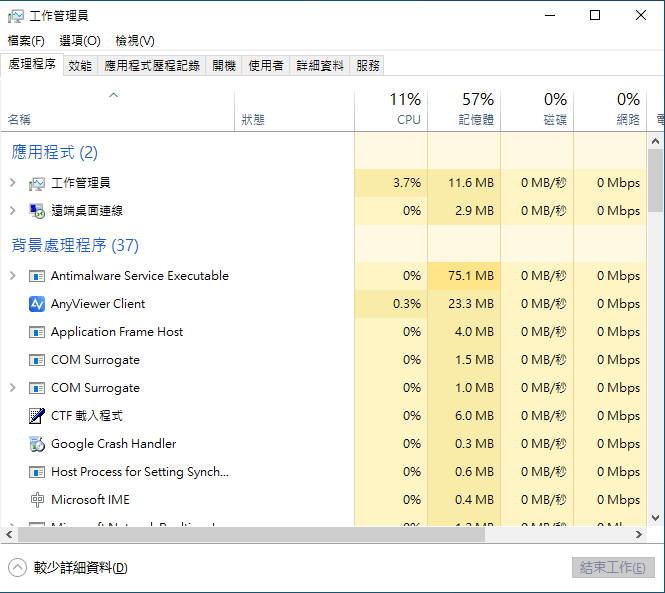Select the 處理程序 tab
Screen dimensions: 665x593
click(32, 64)
